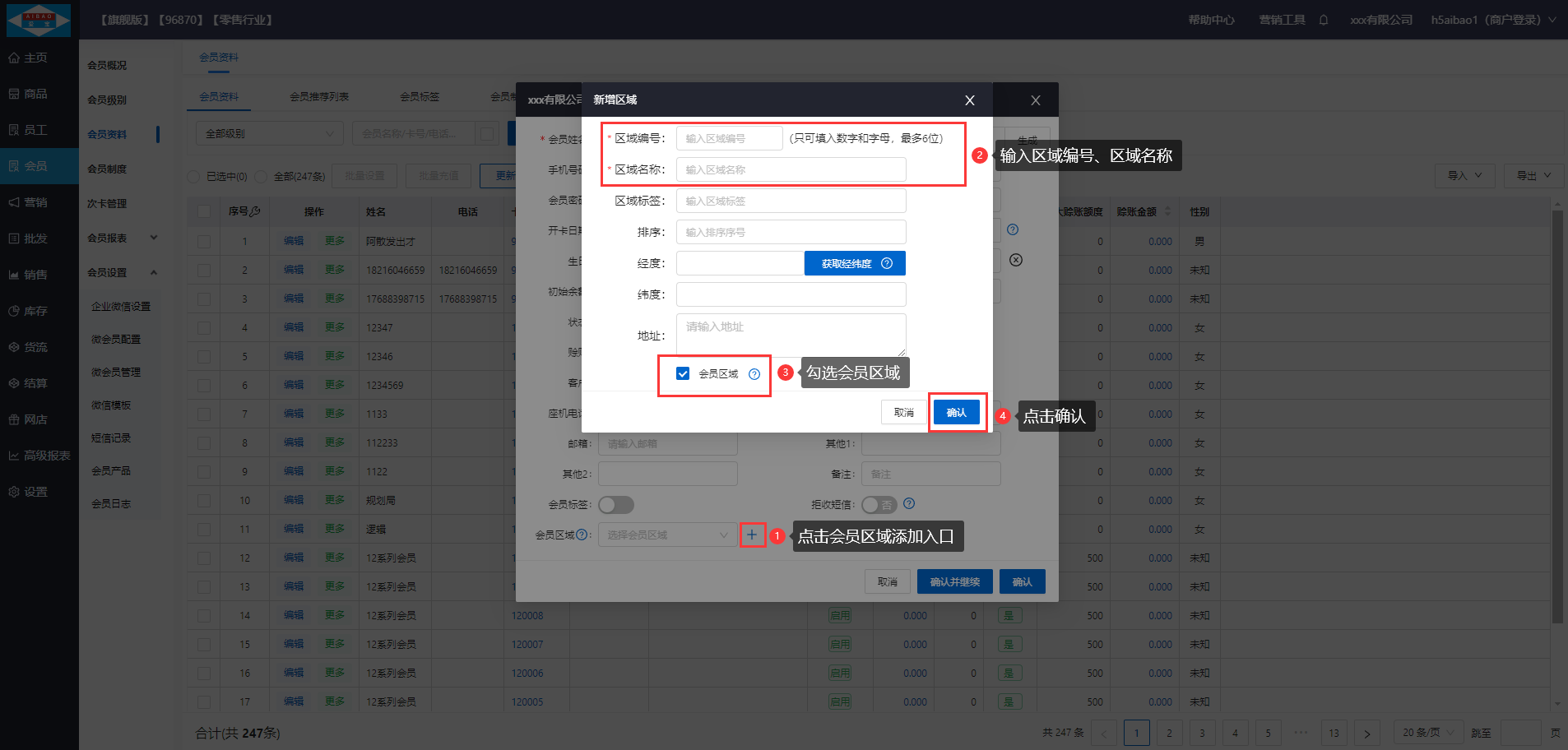
Task: Toggle the 会员标签 switch
Action: 615,504
